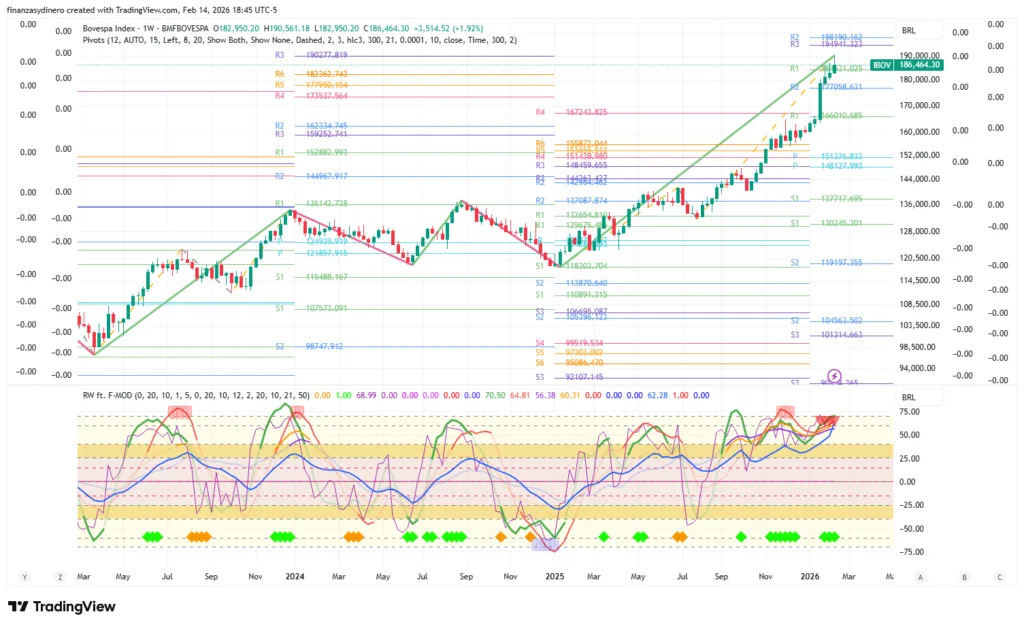Click the A scale icon on time axis
This screenshot has height=627, width=1024.
pyautogui.click(x=919, y=577)
